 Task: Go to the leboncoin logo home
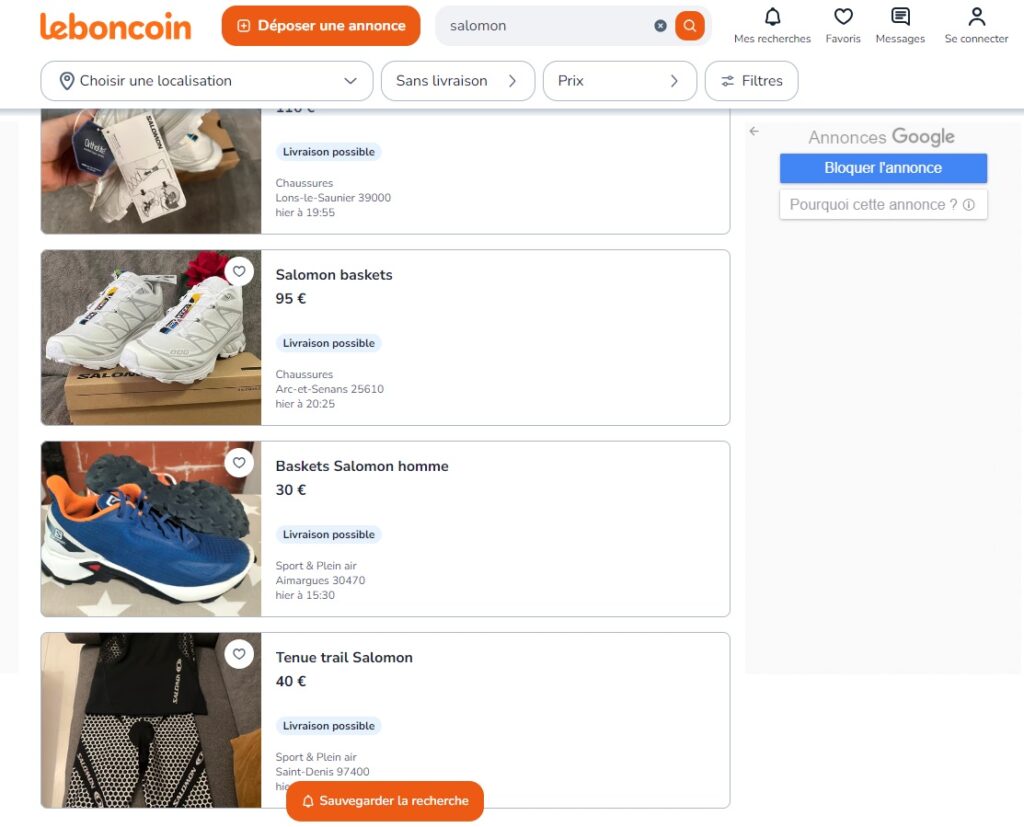116,26
